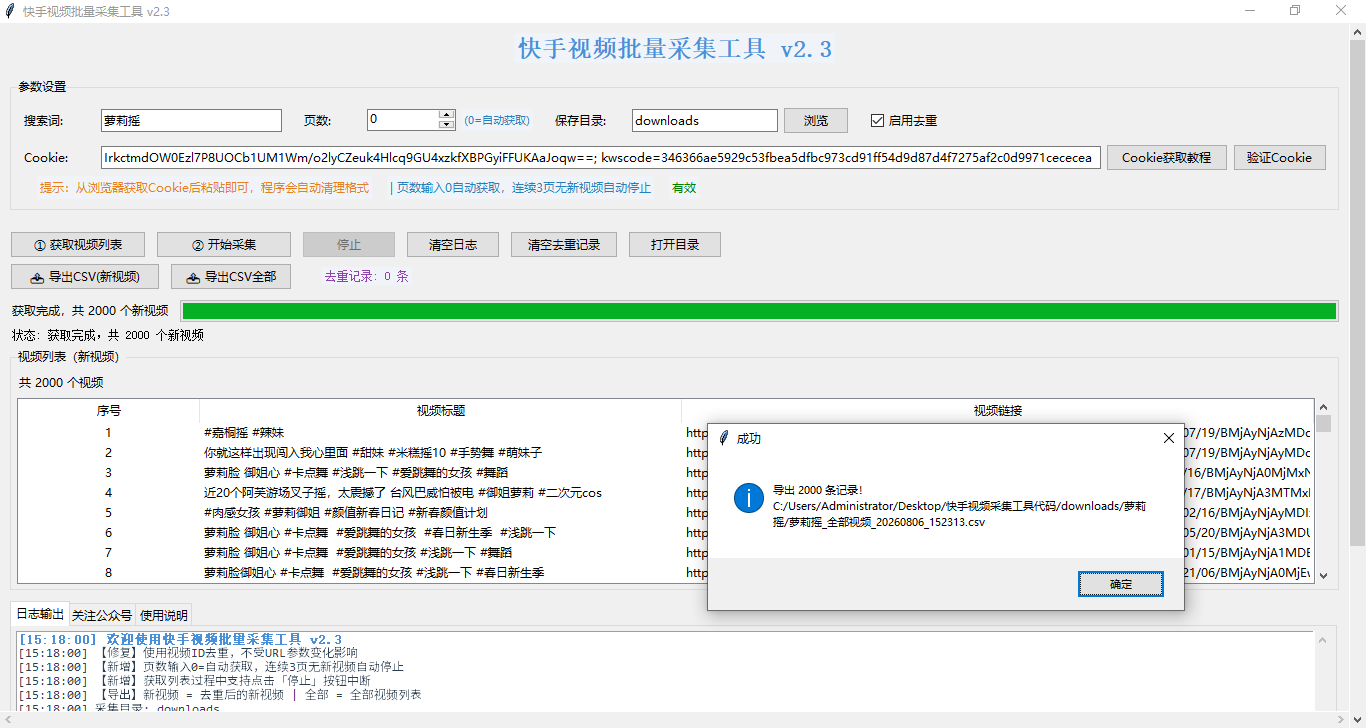Click the 序号 column header
This screenshot has height=728, width=1366.
(x=109, y=410)
